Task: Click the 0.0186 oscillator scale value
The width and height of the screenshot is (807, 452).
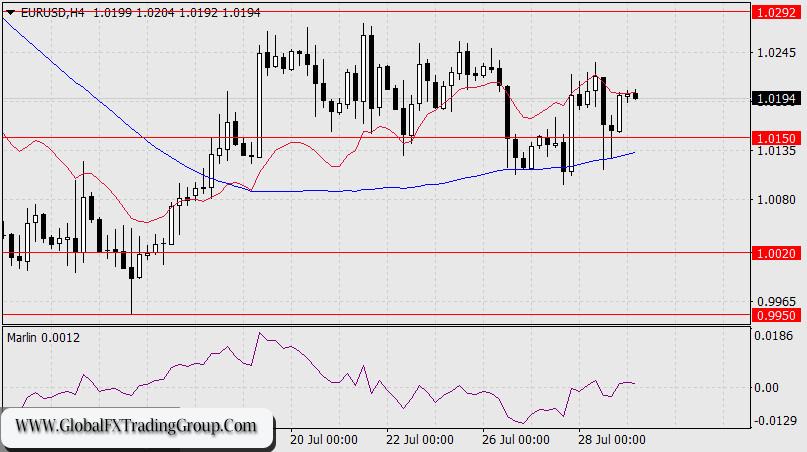Action: pyautogui.click(x=774, y=336)
